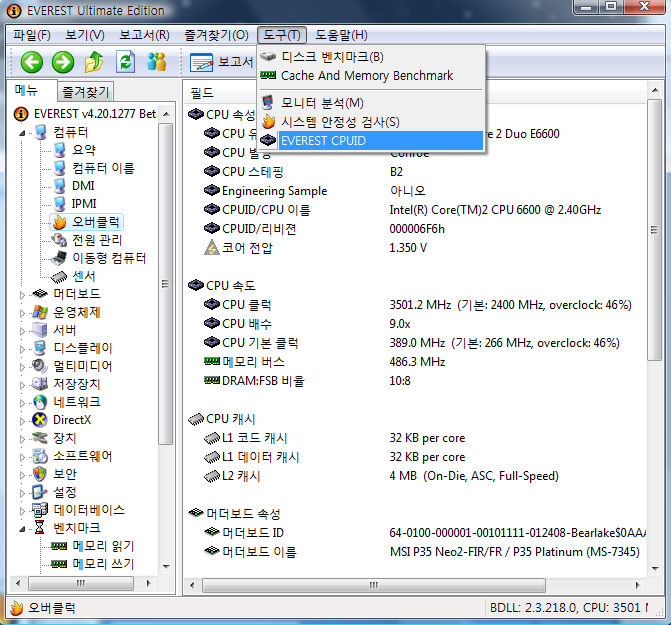Select 컴퓨터 이름 in the tree

coord(103,168)
